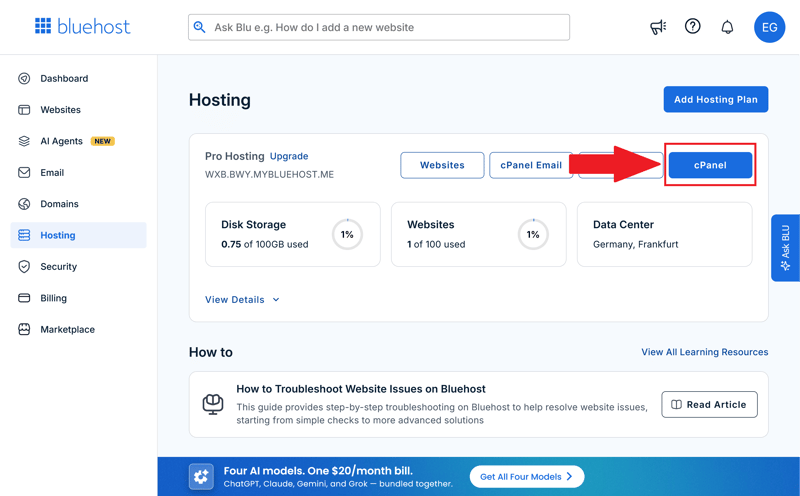Click the WXB.BWY.MYBLUEHOST.ME hostname text
Screen dimensions: 800x496
click(269, 174)
